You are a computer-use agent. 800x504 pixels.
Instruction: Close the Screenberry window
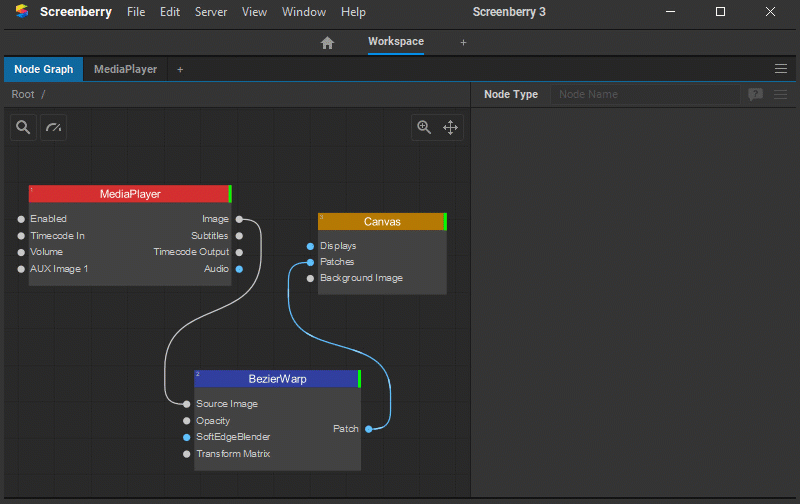click(x=770, y=12)
